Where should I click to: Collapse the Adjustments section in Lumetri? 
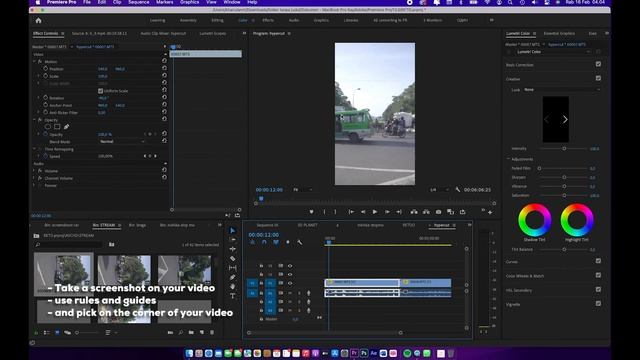509,159
